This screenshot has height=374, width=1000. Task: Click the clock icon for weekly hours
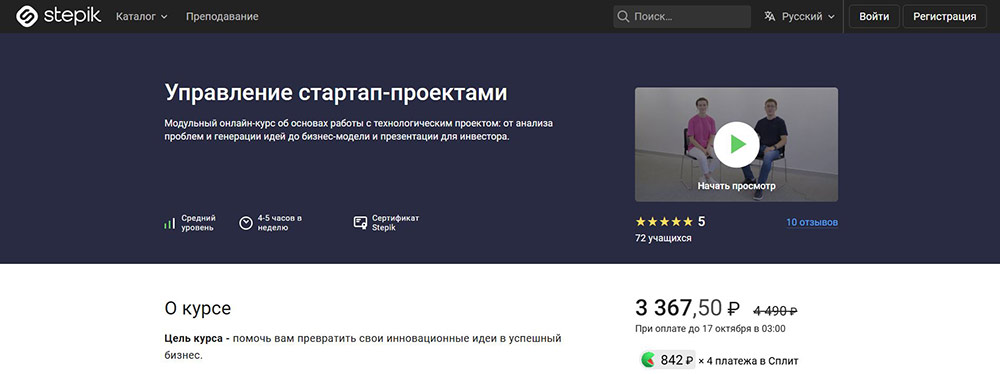(246, 223)
